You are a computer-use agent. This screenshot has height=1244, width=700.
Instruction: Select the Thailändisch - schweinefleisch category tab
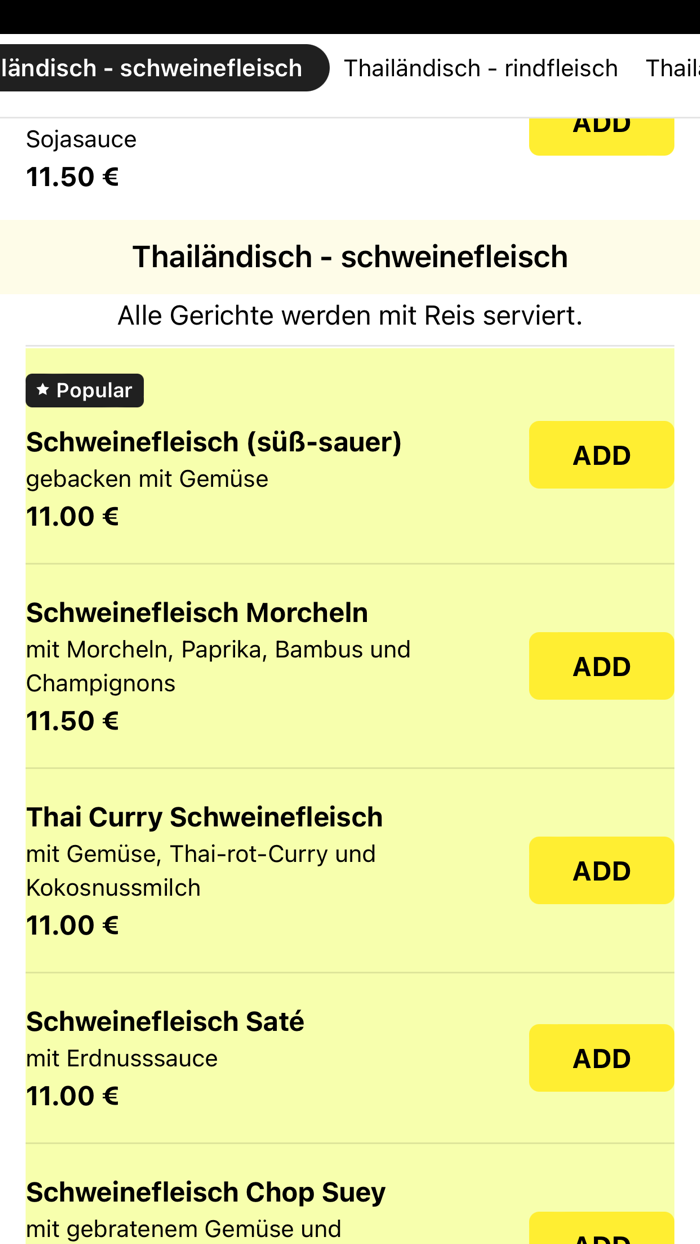coord(160,68)
